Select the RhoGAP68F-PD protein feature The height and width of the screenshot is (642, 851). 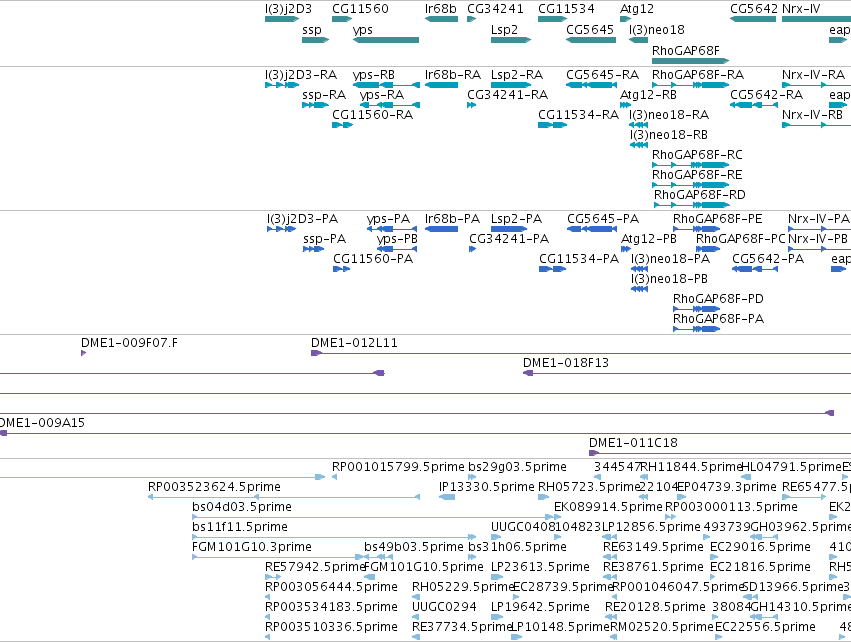tap(696, 309)
